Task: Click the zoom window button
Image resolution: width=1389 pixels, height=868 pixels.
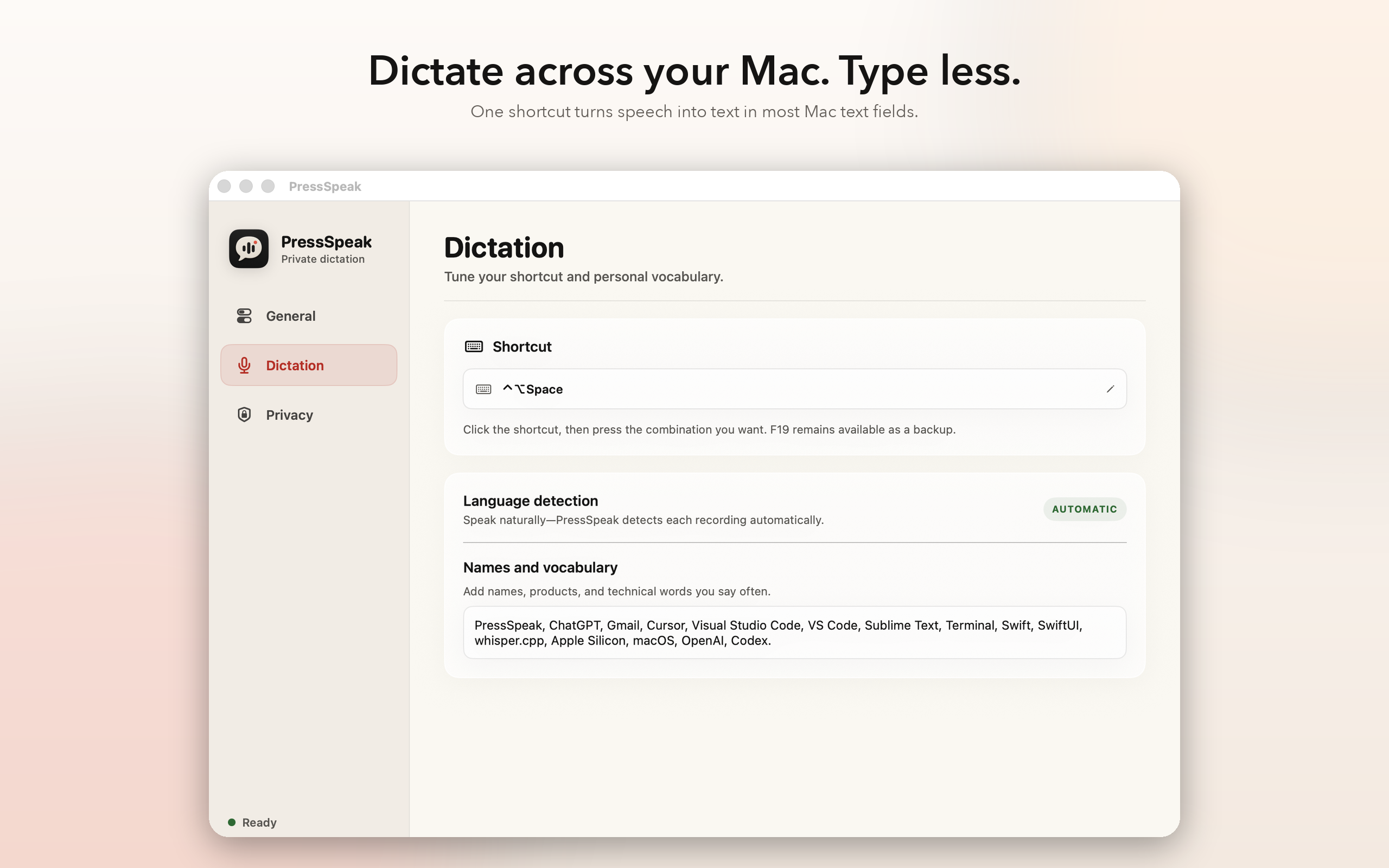Action: click(x=268, y=186)
